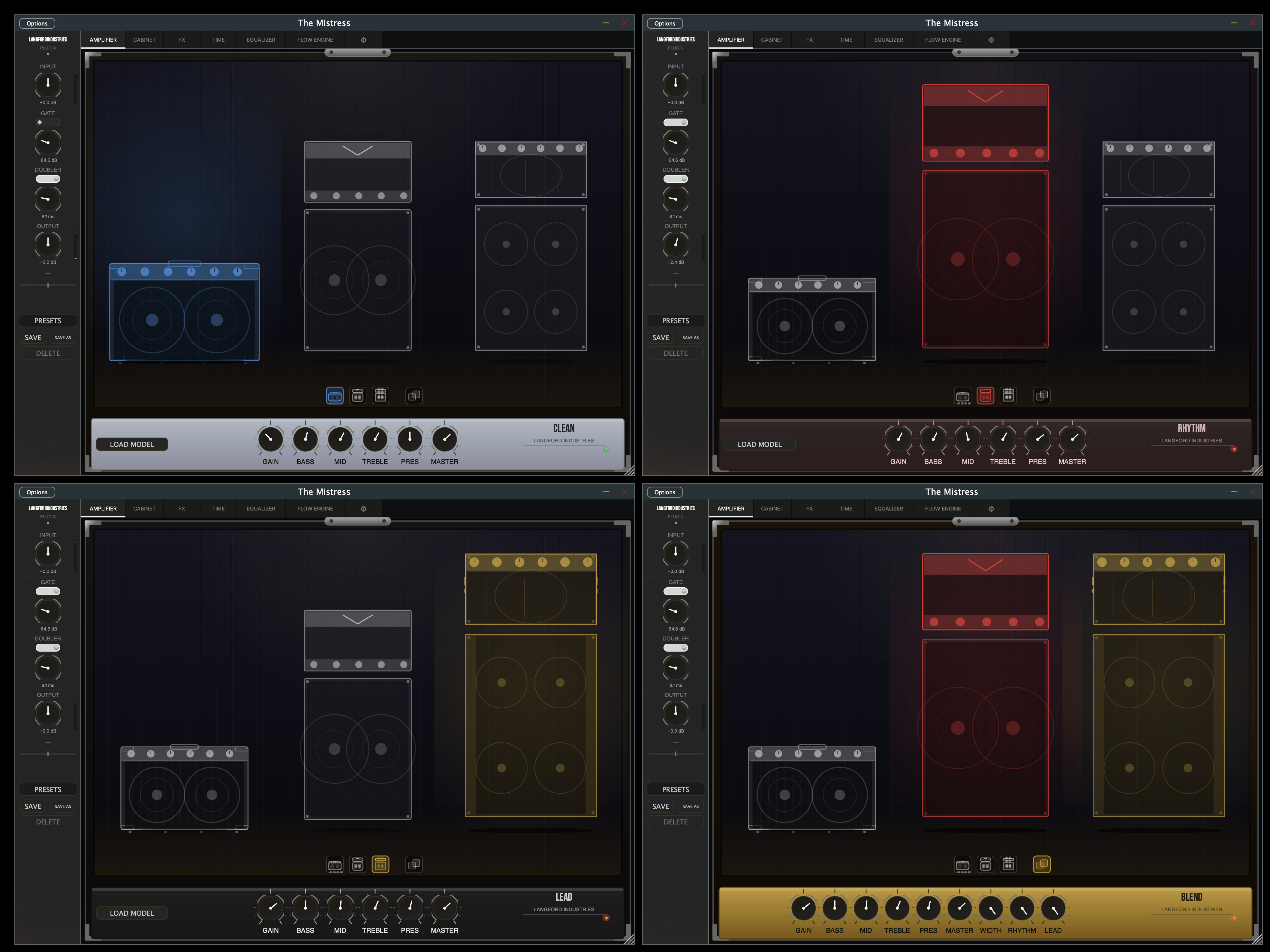Select the rhythm amp icon in Clean window
The image size is (1270, 952).
coord(358,396)
